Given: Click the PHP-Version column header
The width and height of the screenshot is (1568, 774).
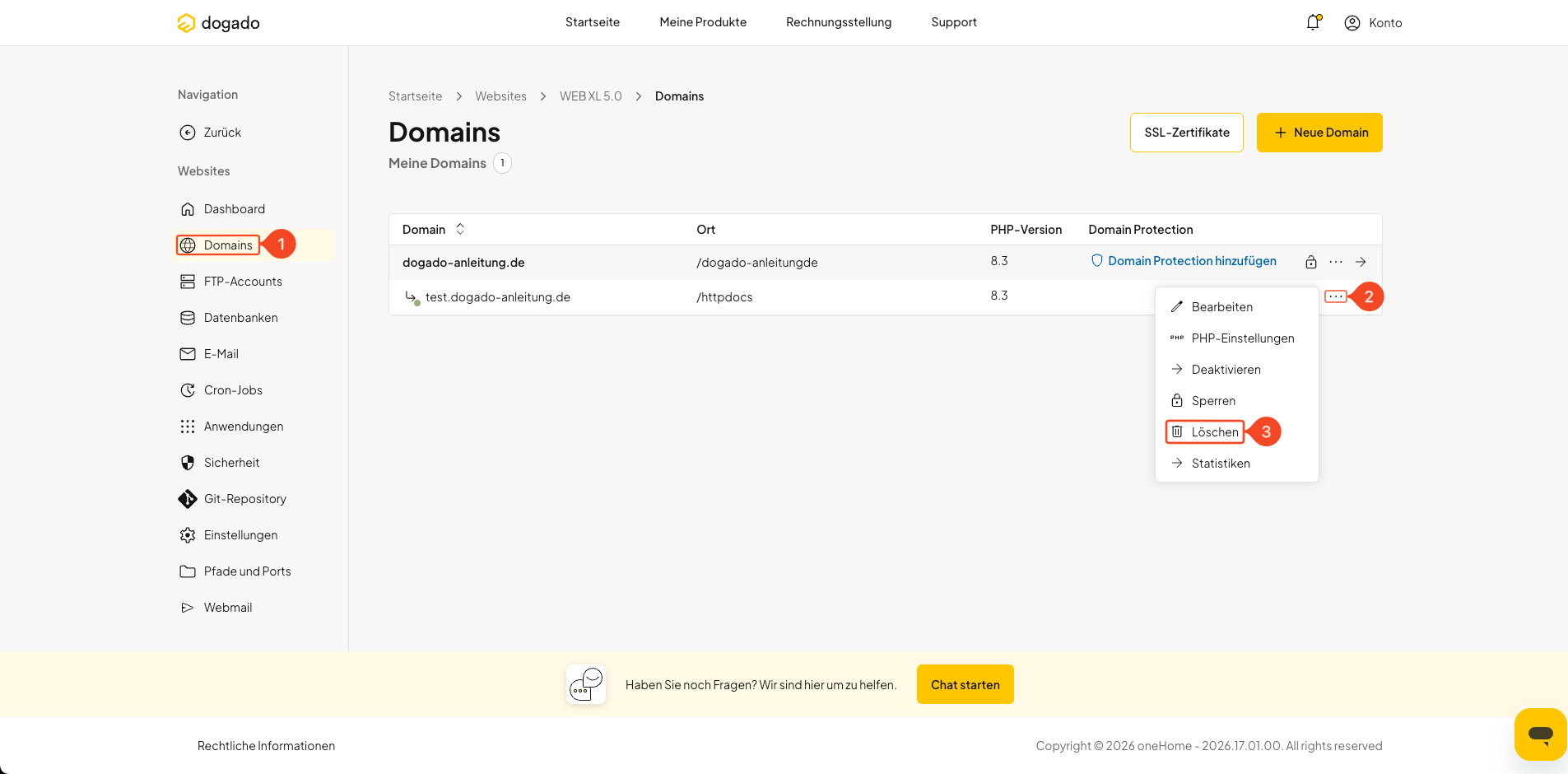Looking at the screenshot, I should 1026,230.
